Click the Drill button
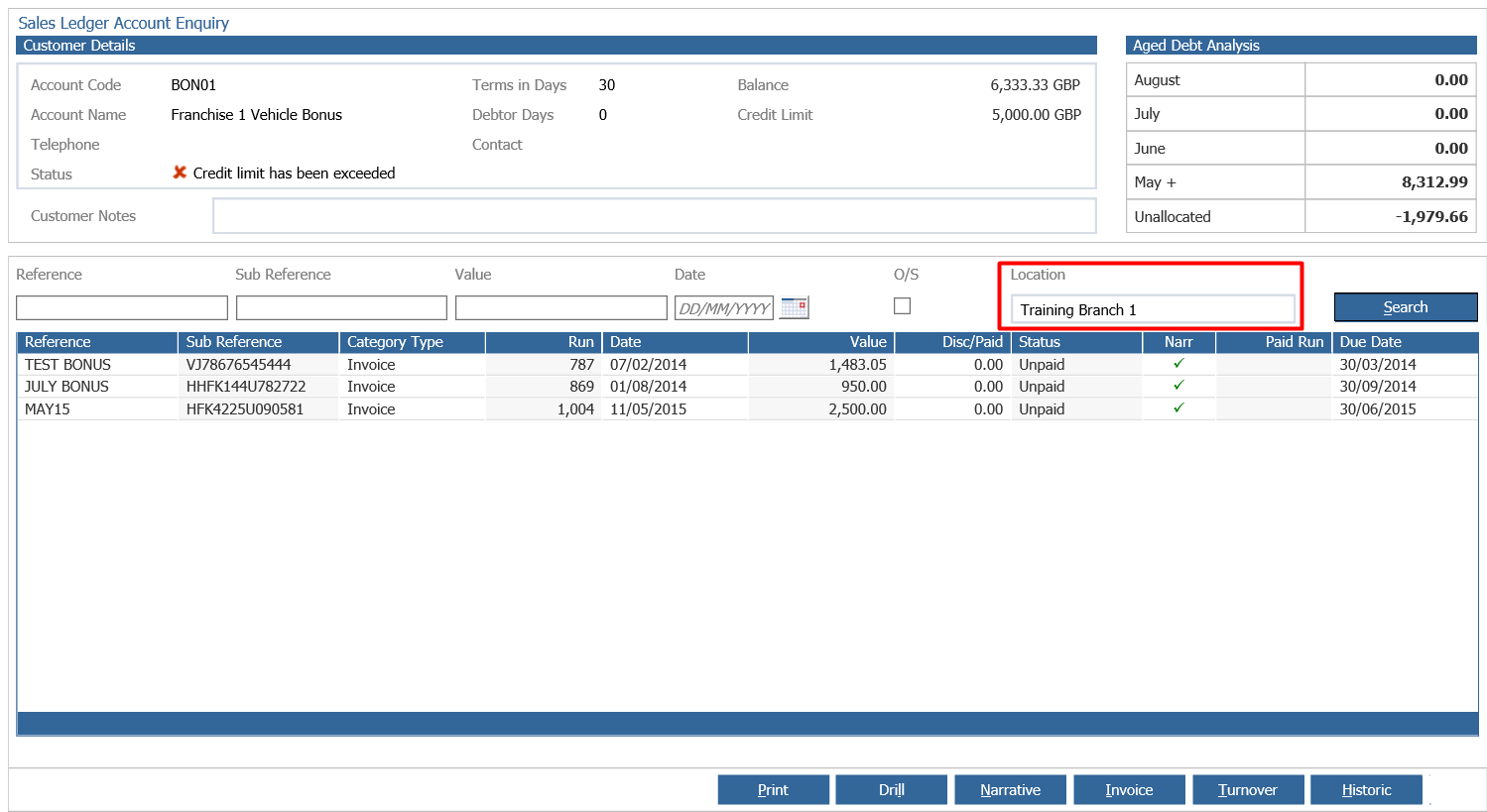 point(891,790)
